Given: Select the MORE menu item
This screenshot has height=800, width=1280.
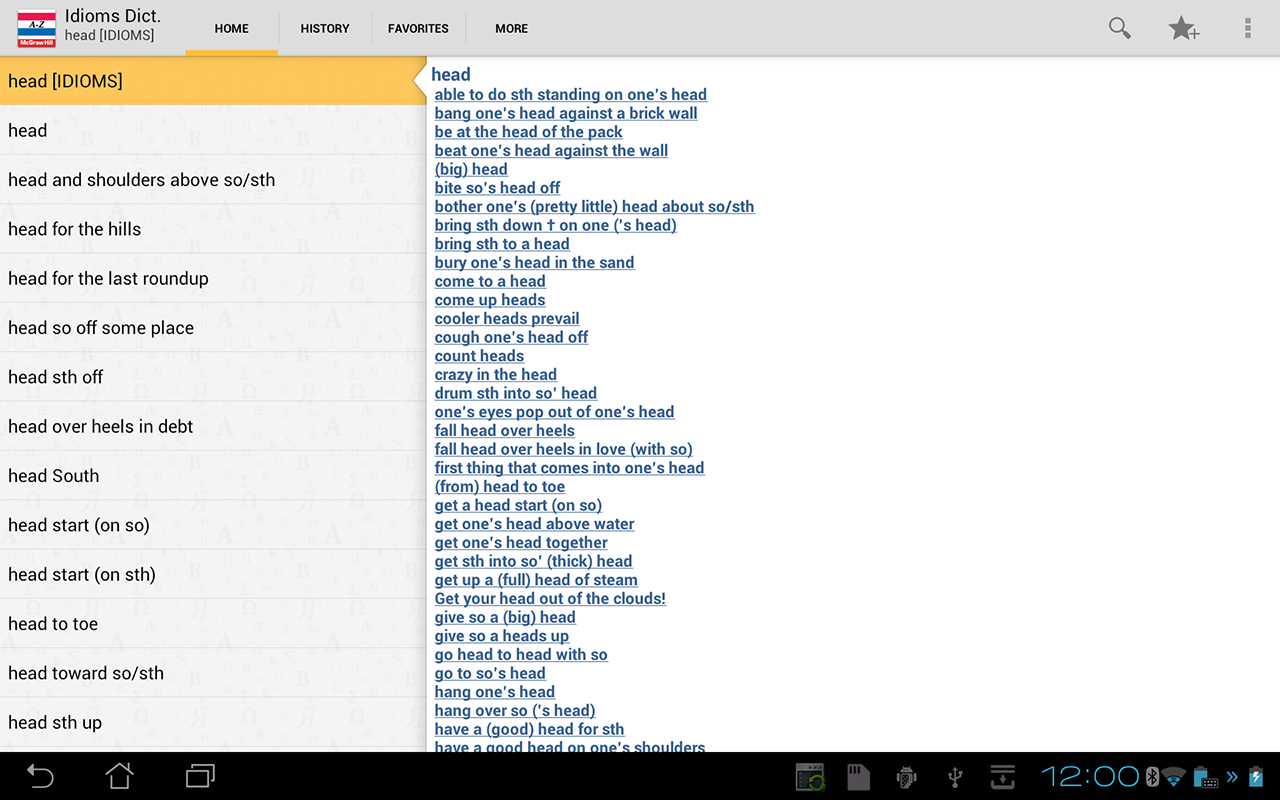Looking at the screenshot, I should tap(511, 28).
